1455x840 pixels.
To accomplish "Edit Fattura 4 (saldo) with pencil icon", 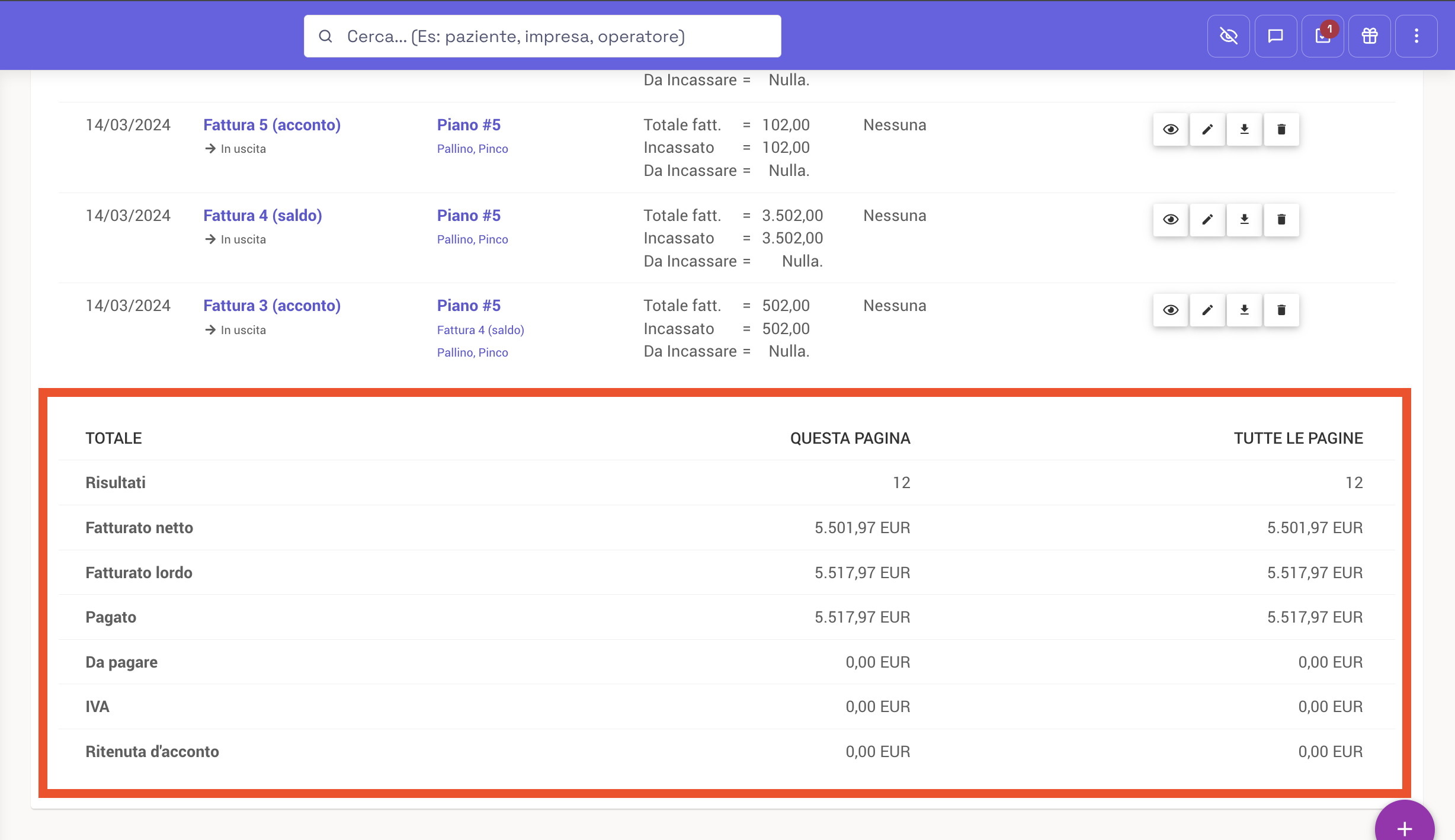I will (x=1207, y=220).
